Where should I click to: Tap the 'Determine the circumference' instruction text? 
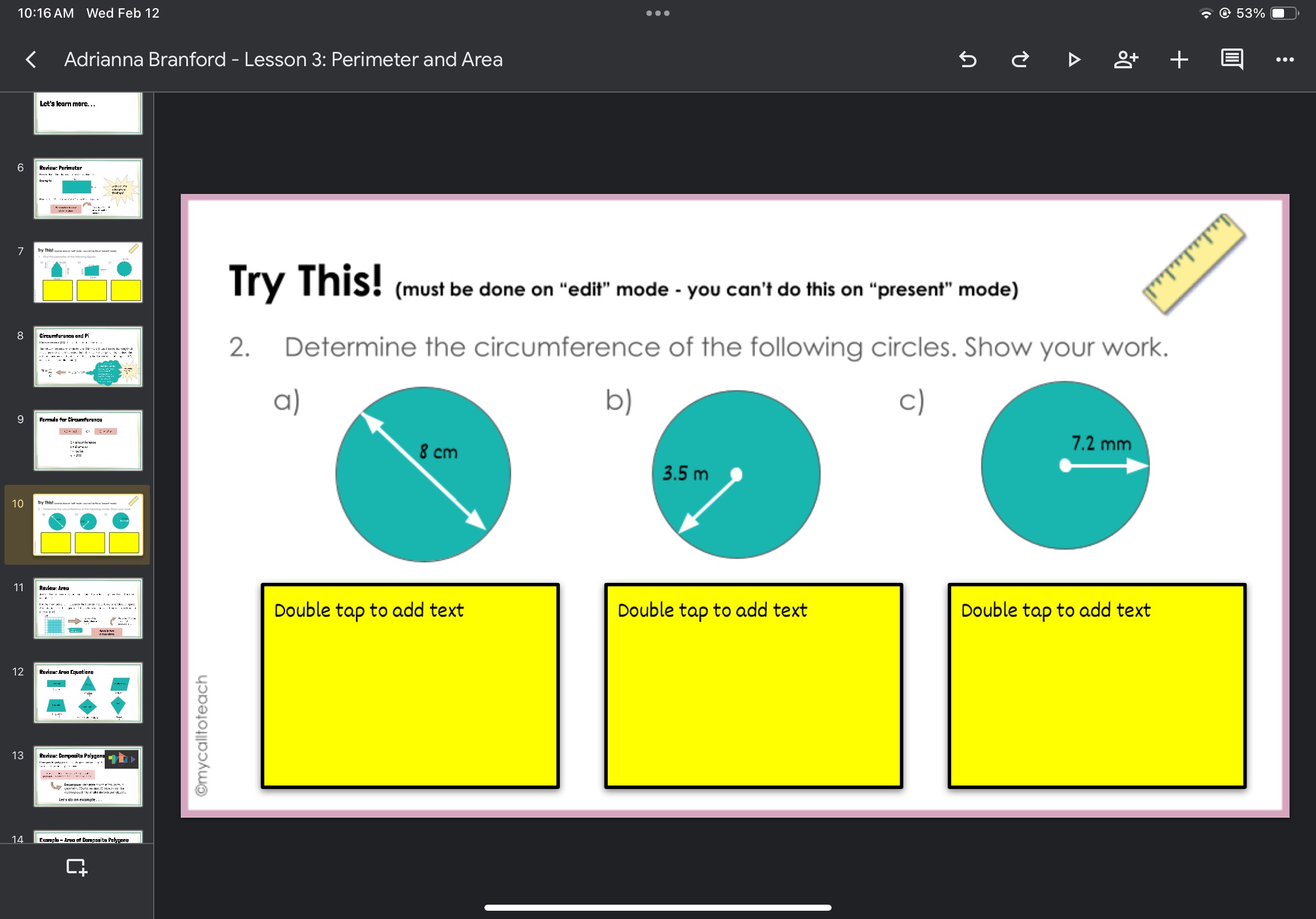tap(726, 347)
